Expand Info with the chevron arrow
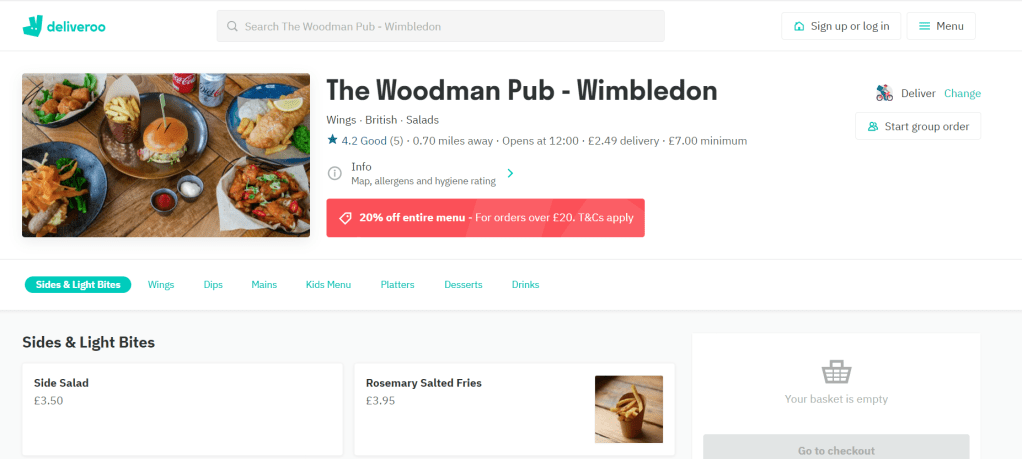This screenshot has height=459, width=1022. (510, 173)
